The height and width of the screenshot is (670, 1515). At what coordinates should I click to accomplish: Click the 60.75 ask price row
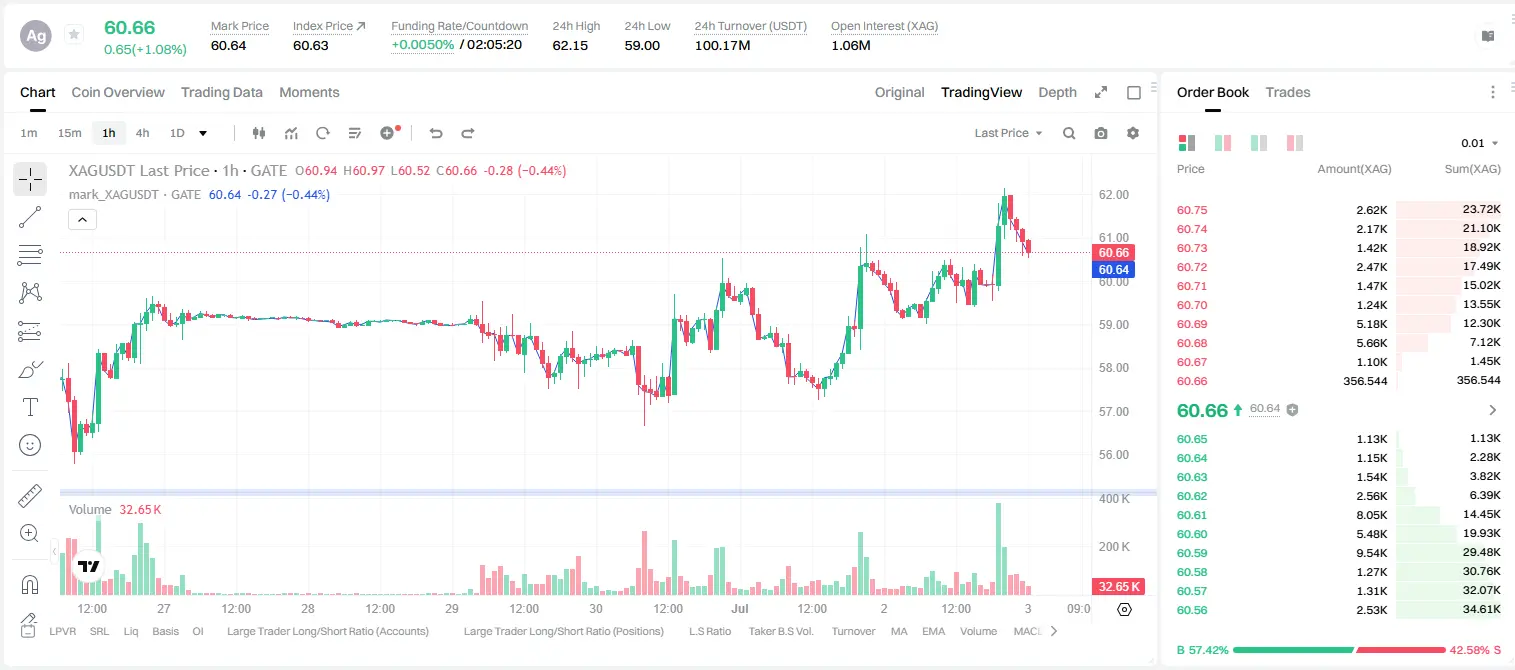click(1338, 210)
